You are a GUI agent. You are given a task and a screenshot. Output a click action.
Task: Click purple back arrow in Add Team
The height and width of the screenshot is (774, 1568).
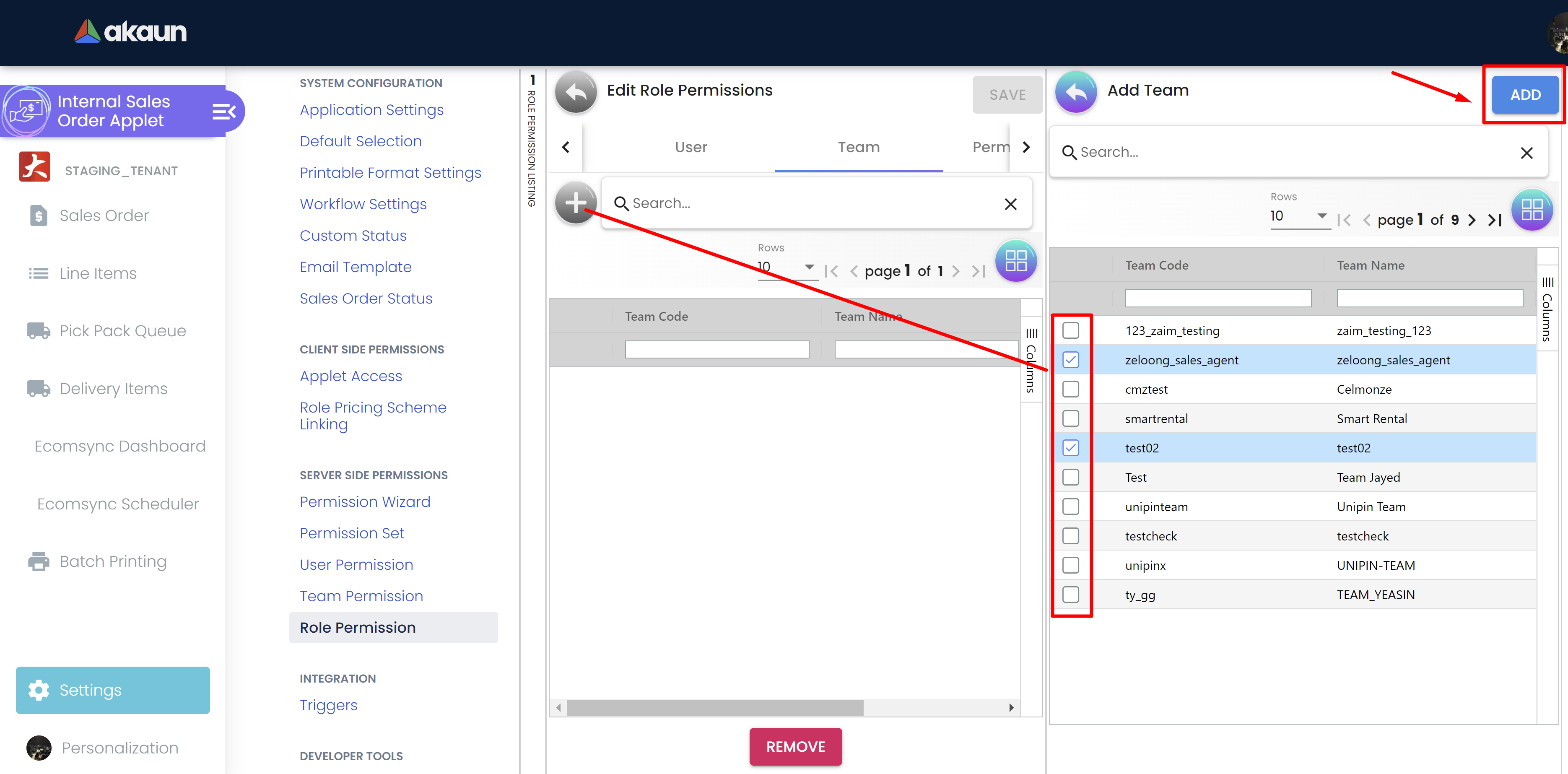[1075, 92]
